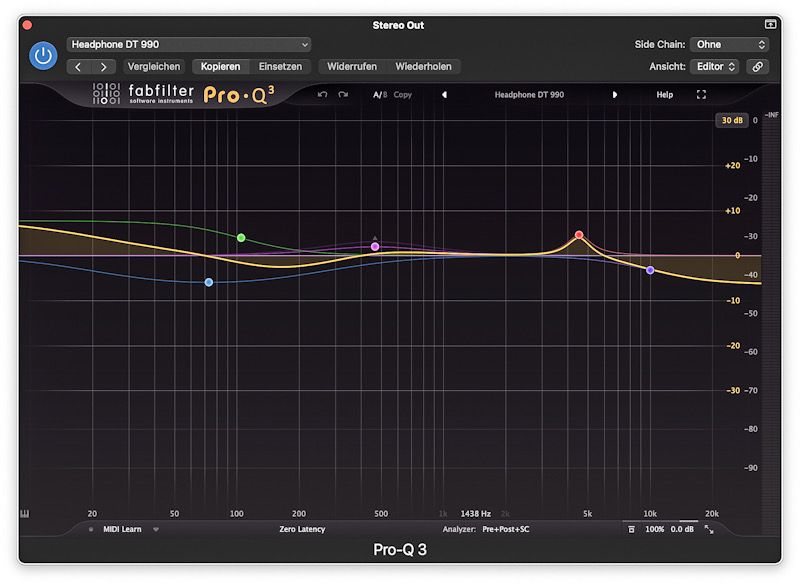Open the Side Chain Ohne dropdown
The image size is (800, 585).
tap(729, 44)
